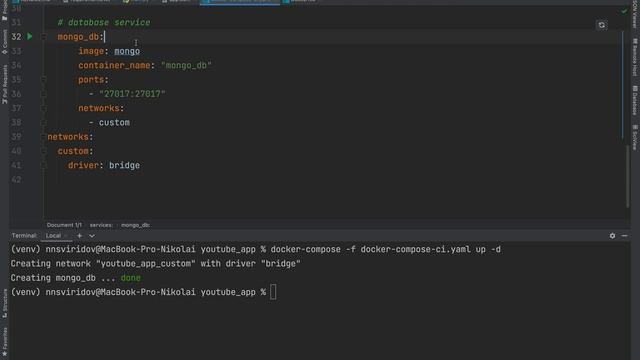The height and width of the screenshot is (360, 640).
Task: Open the Database side panel
Action: (635, 100)
